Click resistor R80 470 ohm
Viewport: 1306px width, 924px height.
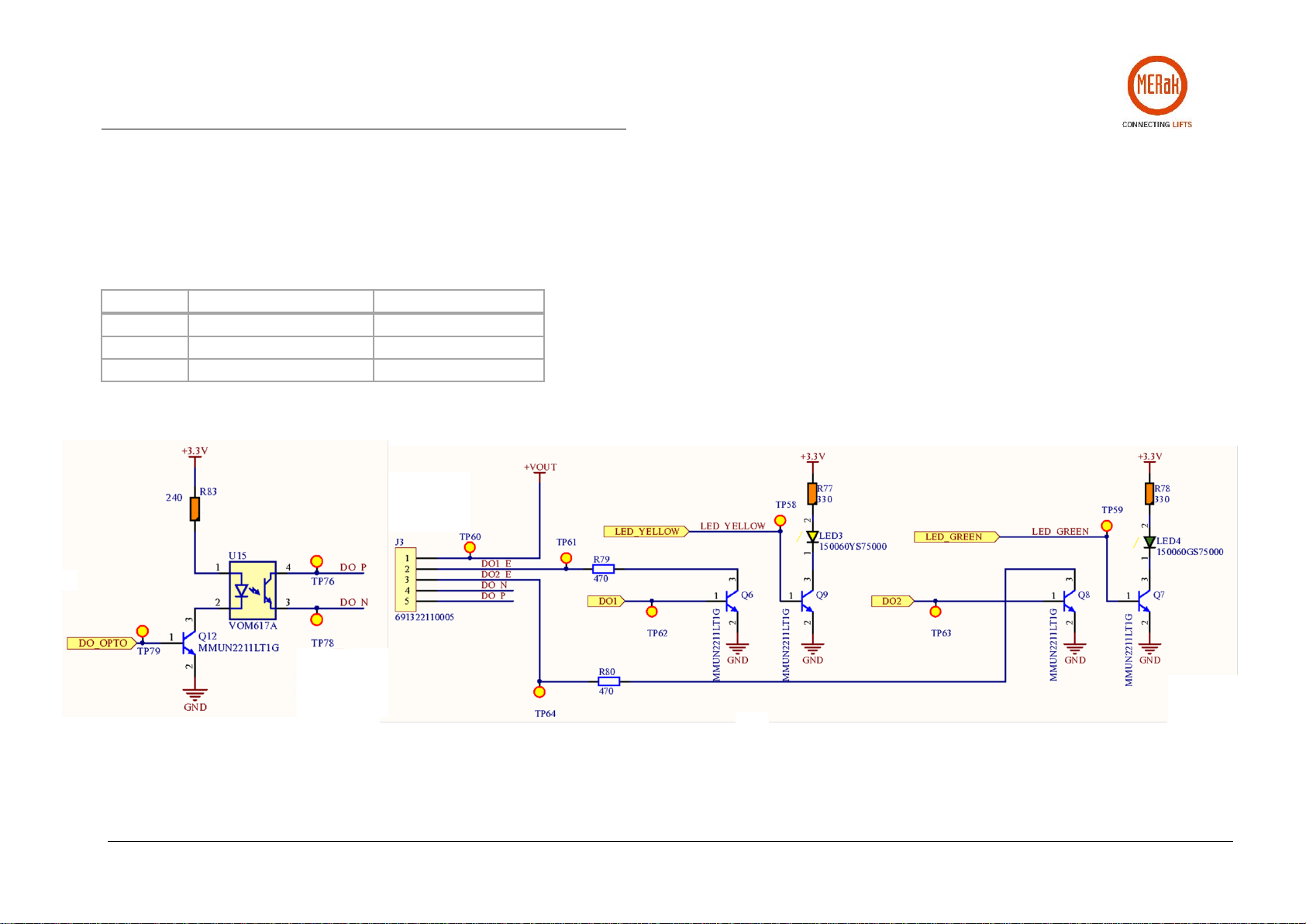click(x=608, y=682)
